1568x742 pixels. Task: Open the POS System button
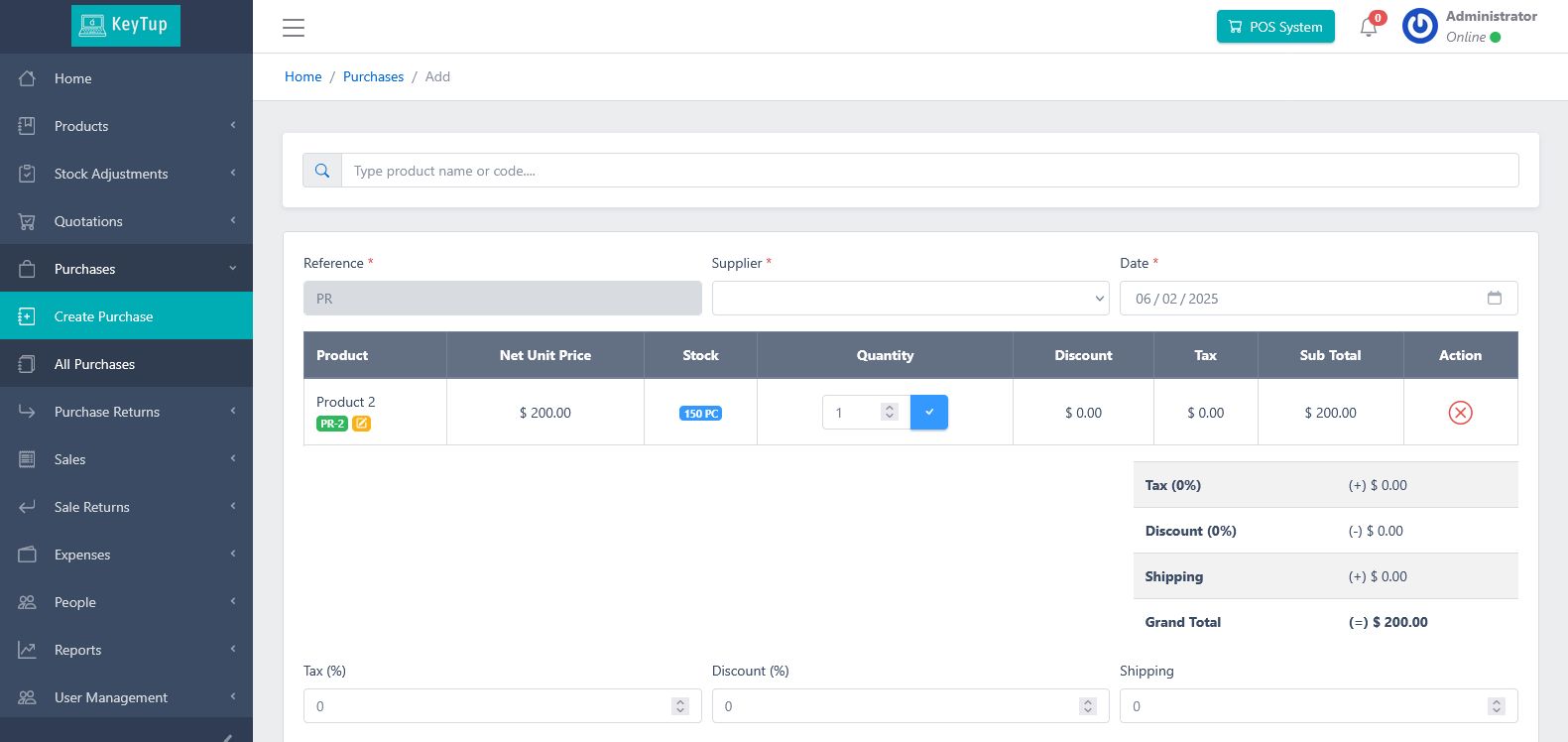click(1274, 27)
